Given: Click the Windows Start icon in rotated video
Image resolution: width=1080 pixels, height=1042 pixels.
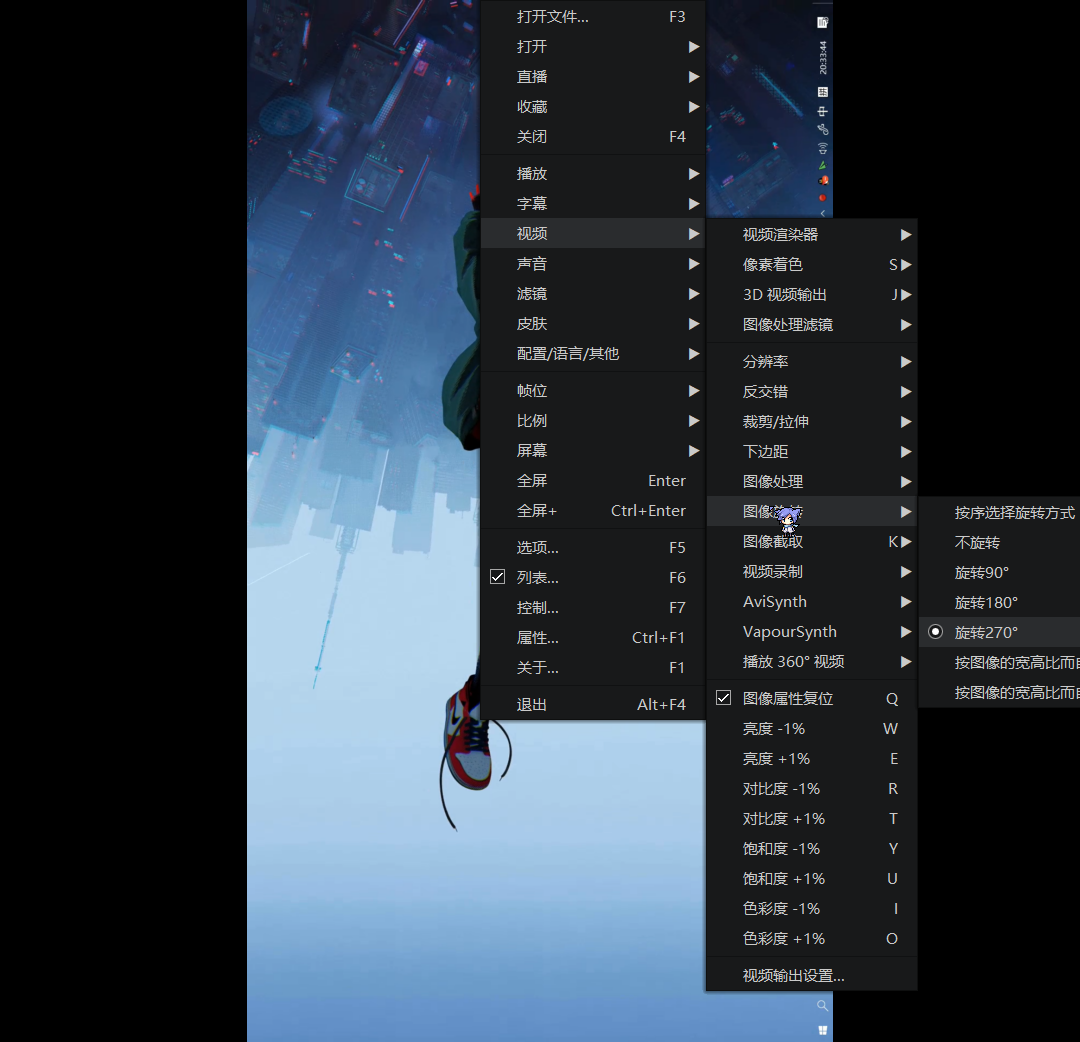Looking at the screenshot, I should (x=822, y=1030).
